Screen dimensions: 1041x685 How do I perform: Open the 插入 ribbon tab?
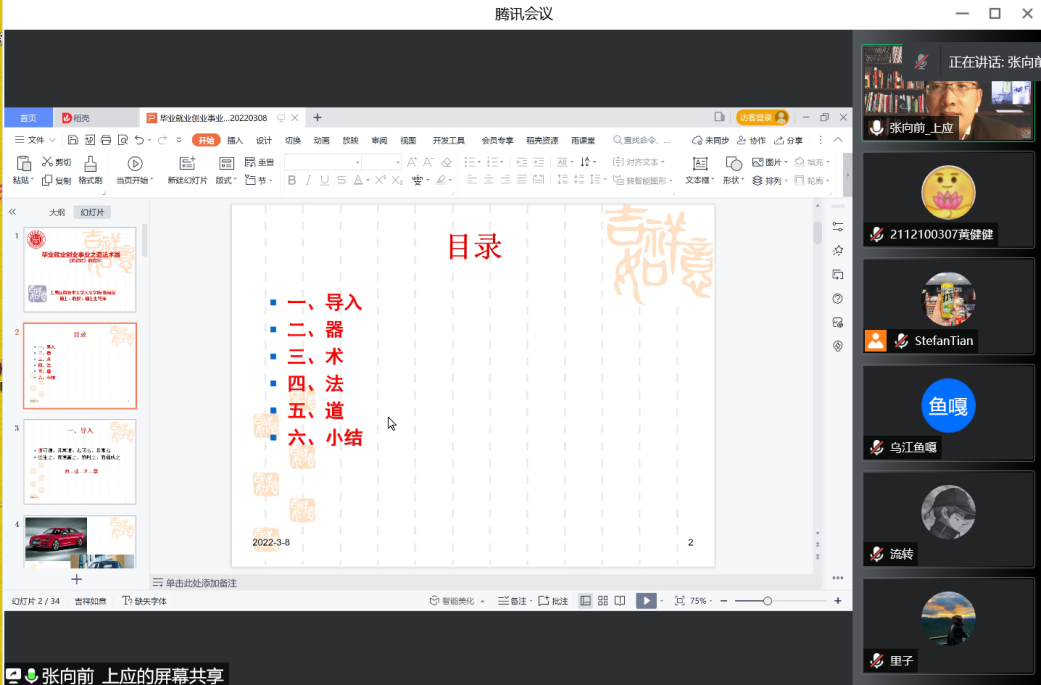[x=235, y=140]
